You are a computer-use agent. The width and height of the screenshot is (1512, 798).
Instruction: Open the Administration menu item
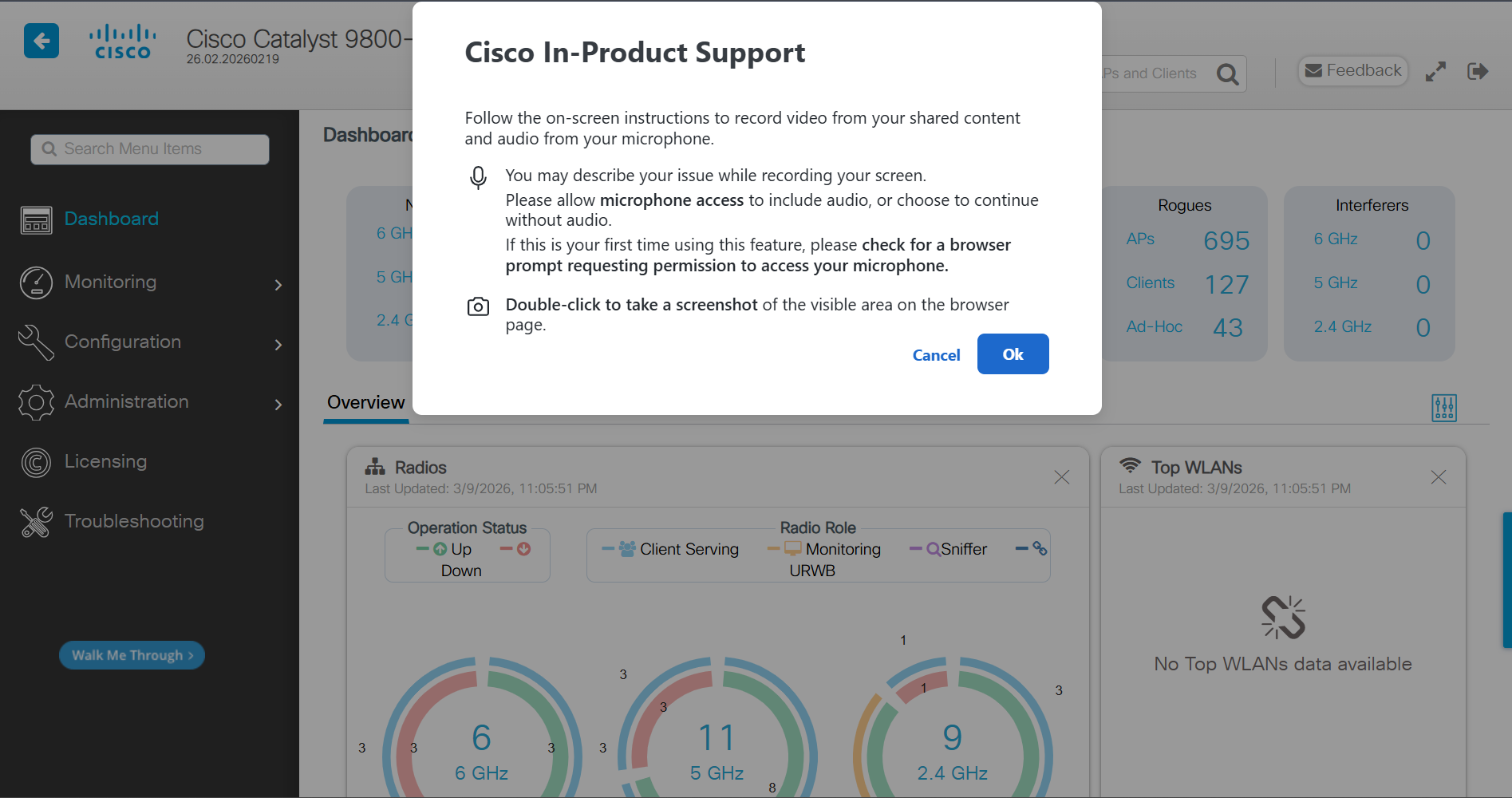click(x=126, y=401)
